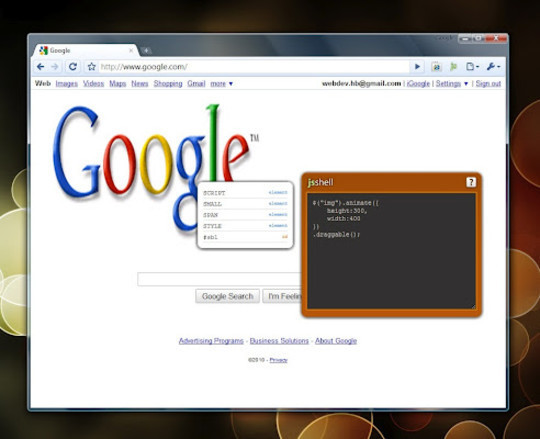Expand the Settings dropdown
The image size is (540, 439).
pyautogui.click(x=451, y=84)
